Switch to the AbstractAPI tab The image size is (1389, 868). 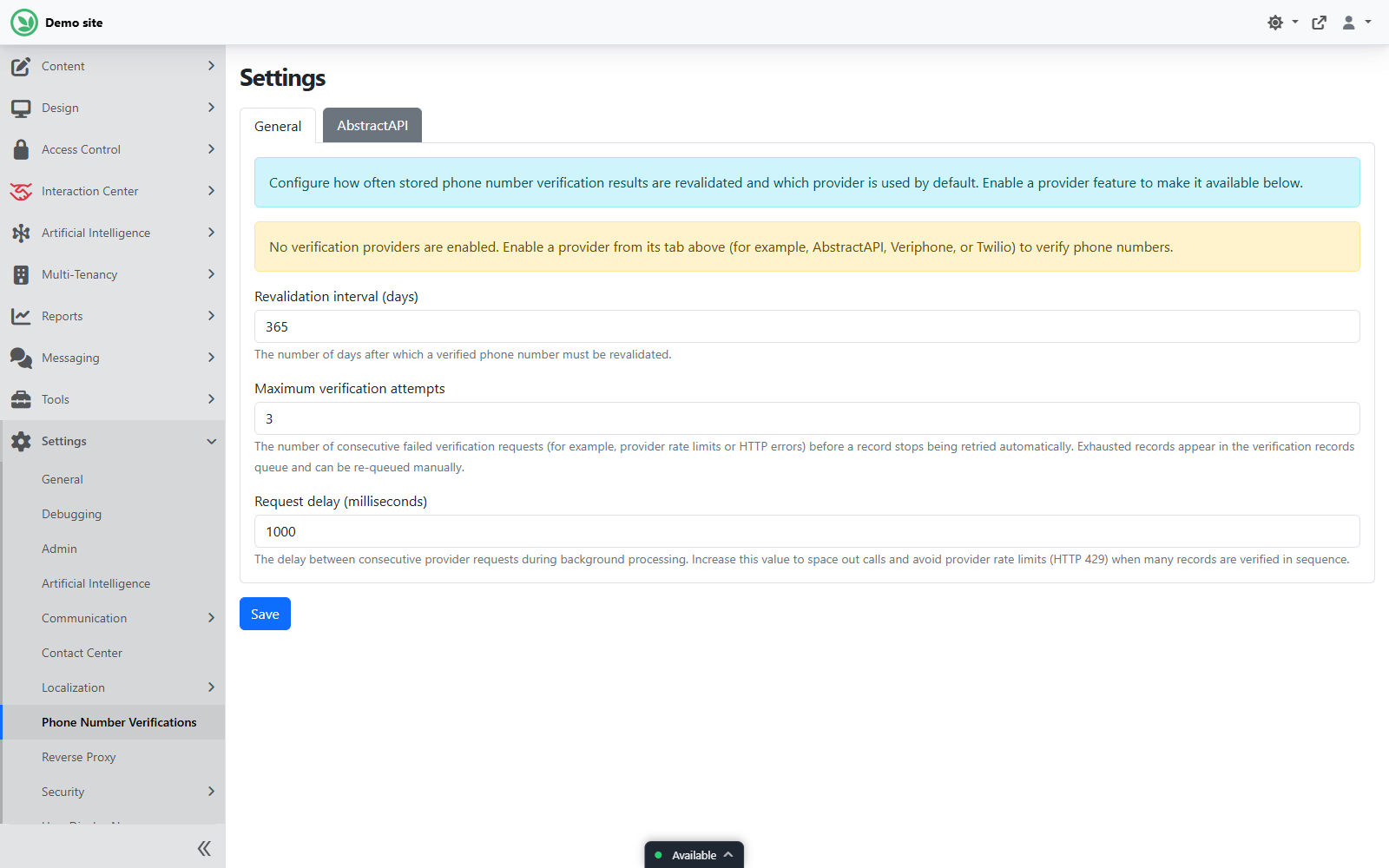372,125
